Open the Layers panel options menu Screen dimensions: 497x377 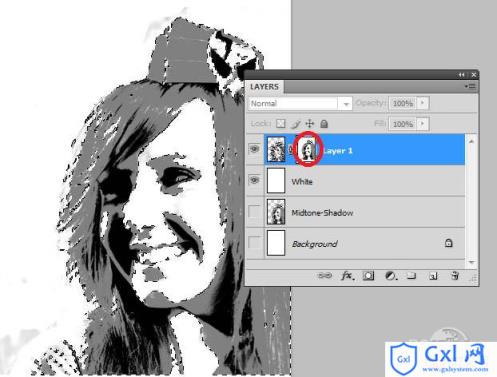click(x=470, y=86)
